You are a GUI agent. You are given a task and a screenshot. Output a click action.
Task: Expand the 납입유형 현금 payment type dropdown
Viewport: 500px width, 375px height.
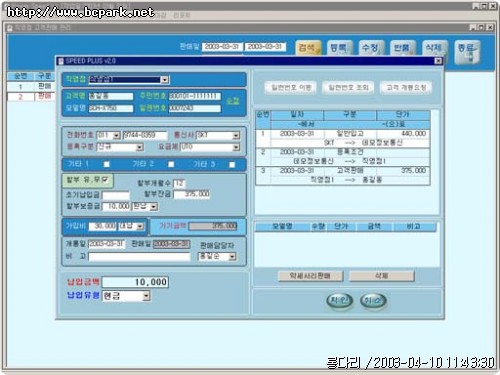tap(146, 296)
